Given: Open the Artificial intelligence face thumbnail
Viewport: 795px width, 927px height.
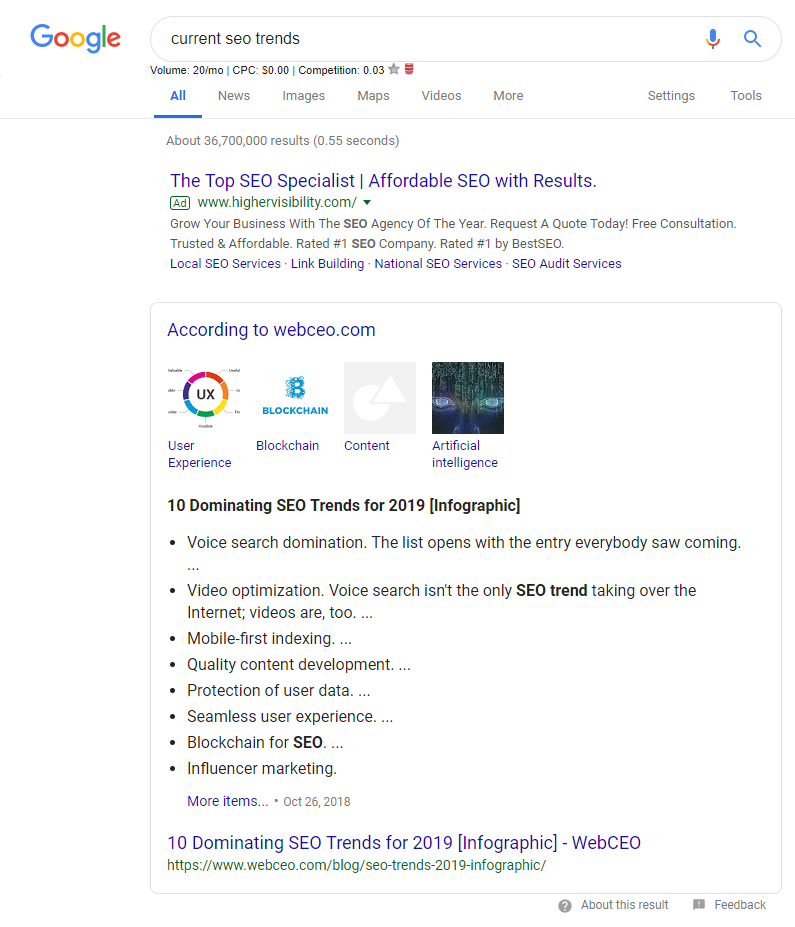Looking at the screenshot, I should [468, 398].
